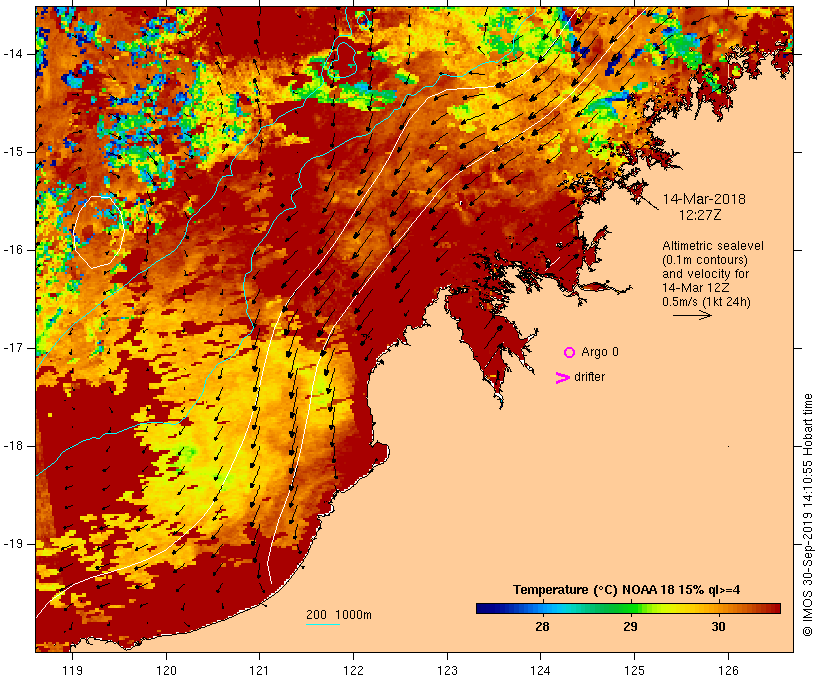
Task: Click the temperature color bar at 30
Action: (x=718, y=608)
